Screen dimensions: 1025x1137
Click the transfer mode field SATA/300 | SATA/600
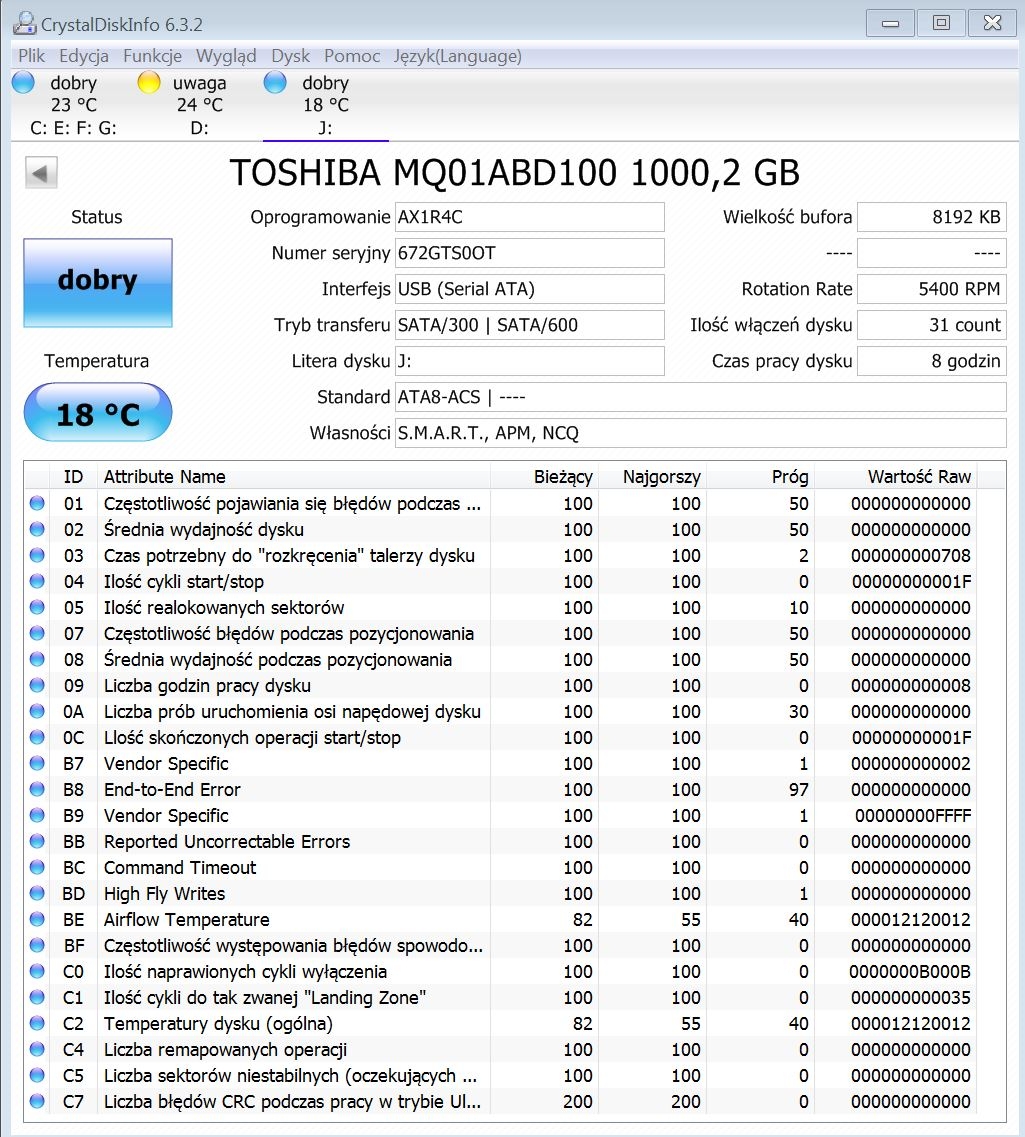(x=529, y=325)
